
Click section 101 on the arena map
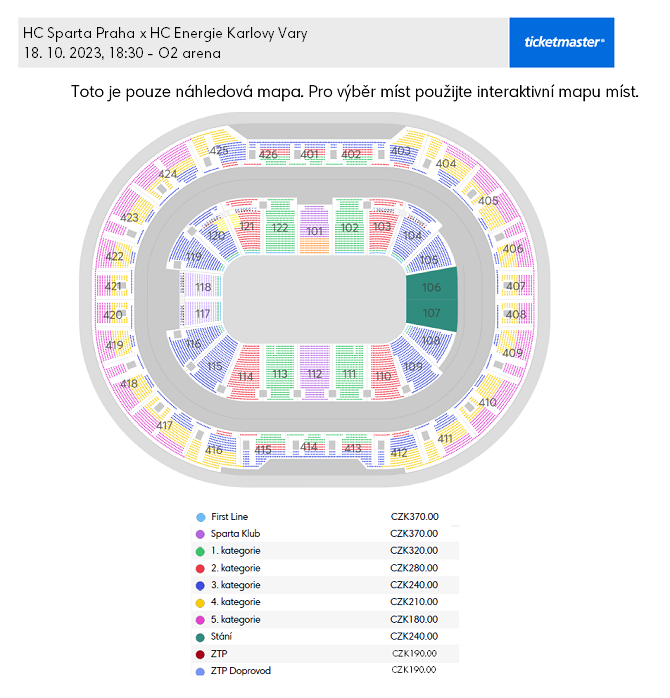click(315, 231)
